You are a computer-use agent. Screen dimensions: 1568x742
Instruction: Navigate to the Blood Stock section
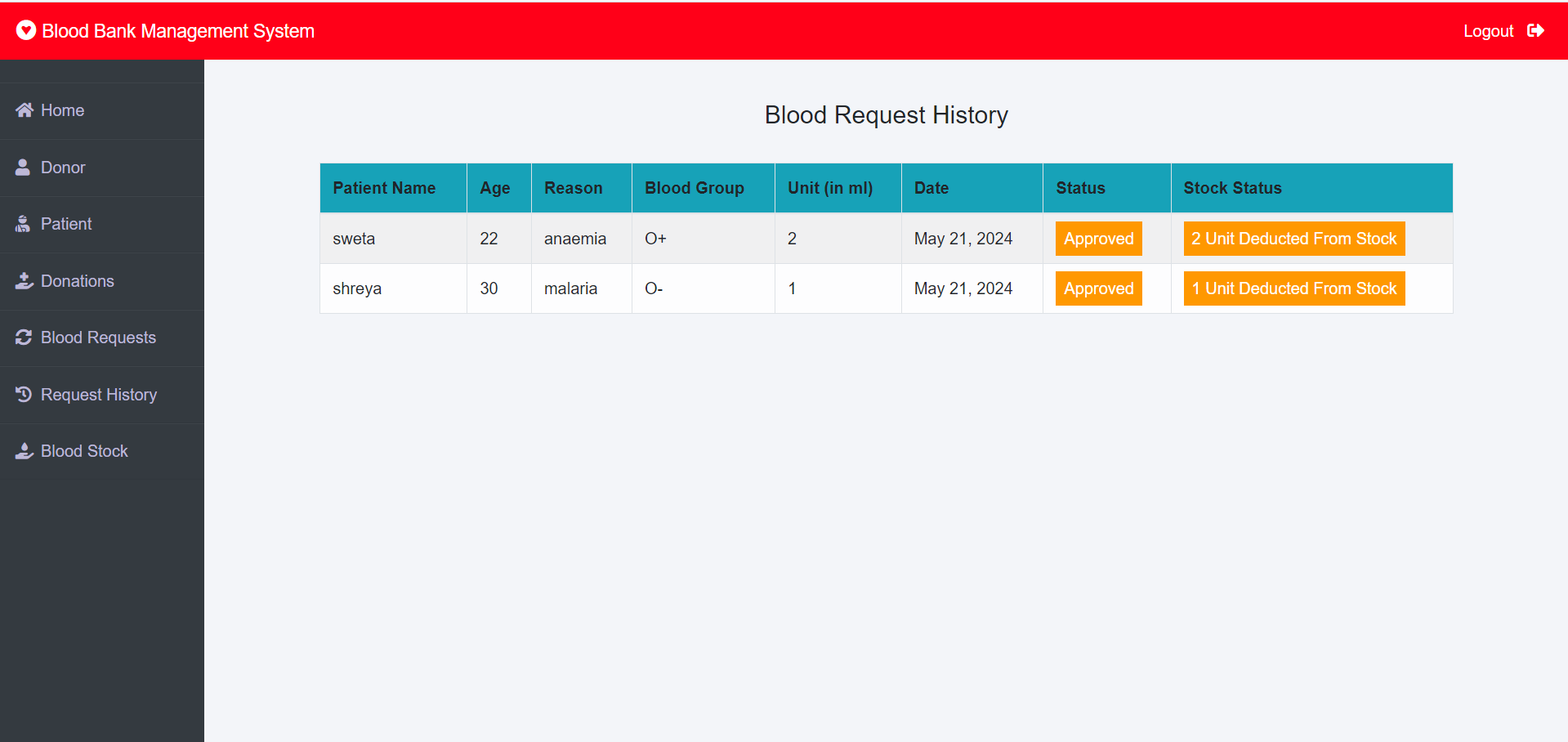point(84,450)
